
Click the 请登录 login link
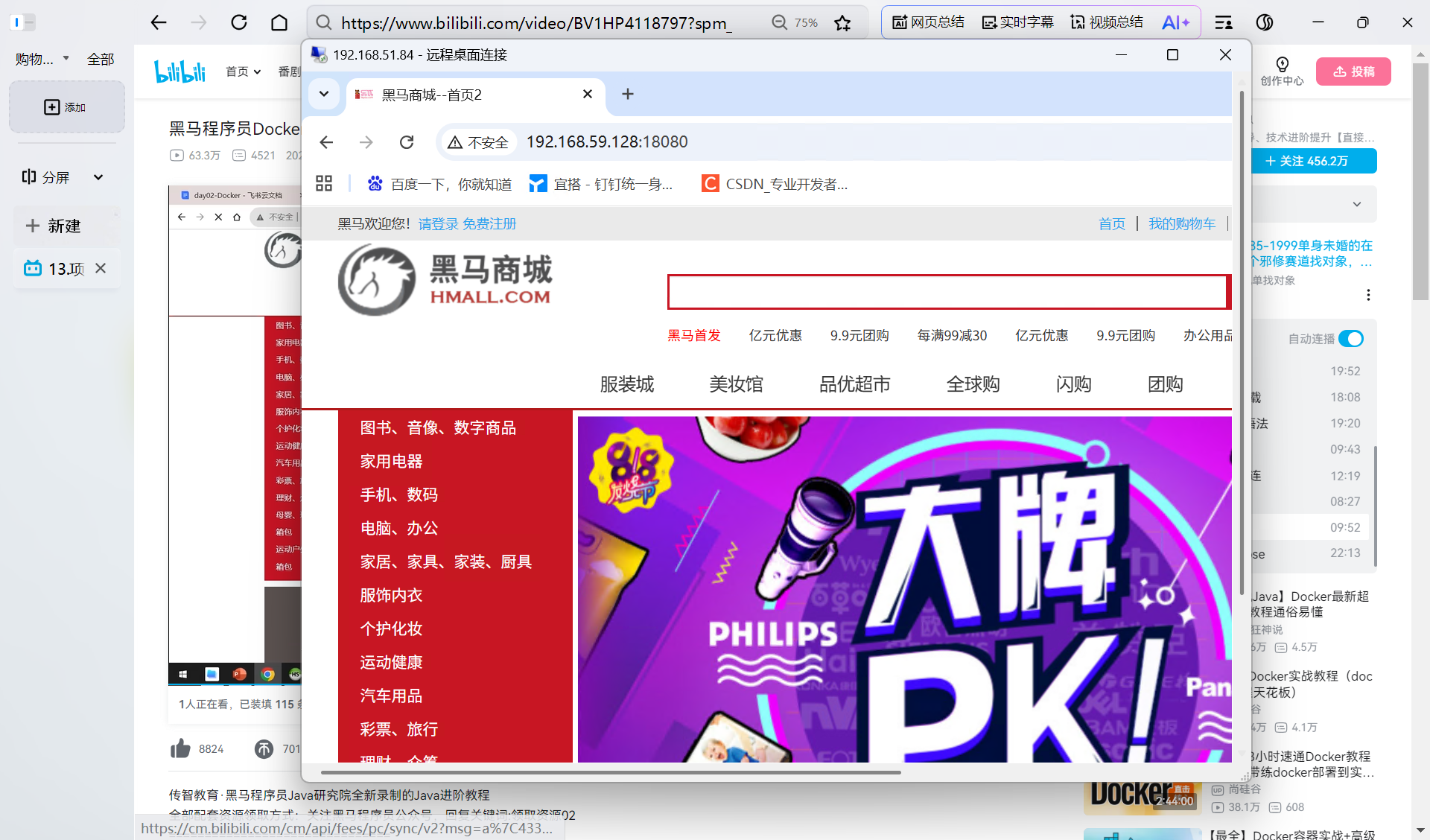click(438, 224)
